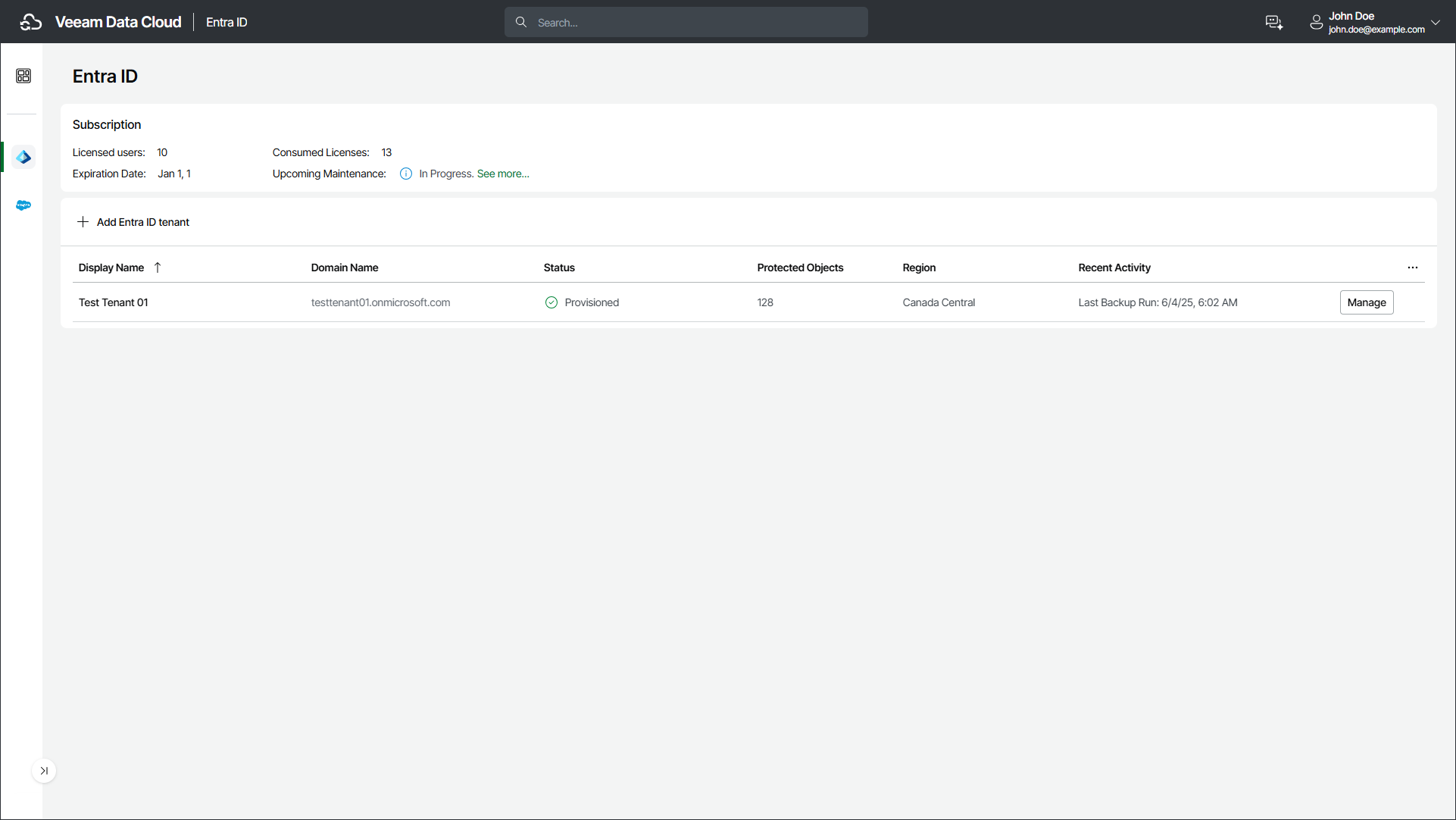Open the dashboard grid icon in sidebar
Viewport: 1456px width, 820px height.
click(23, 76)
